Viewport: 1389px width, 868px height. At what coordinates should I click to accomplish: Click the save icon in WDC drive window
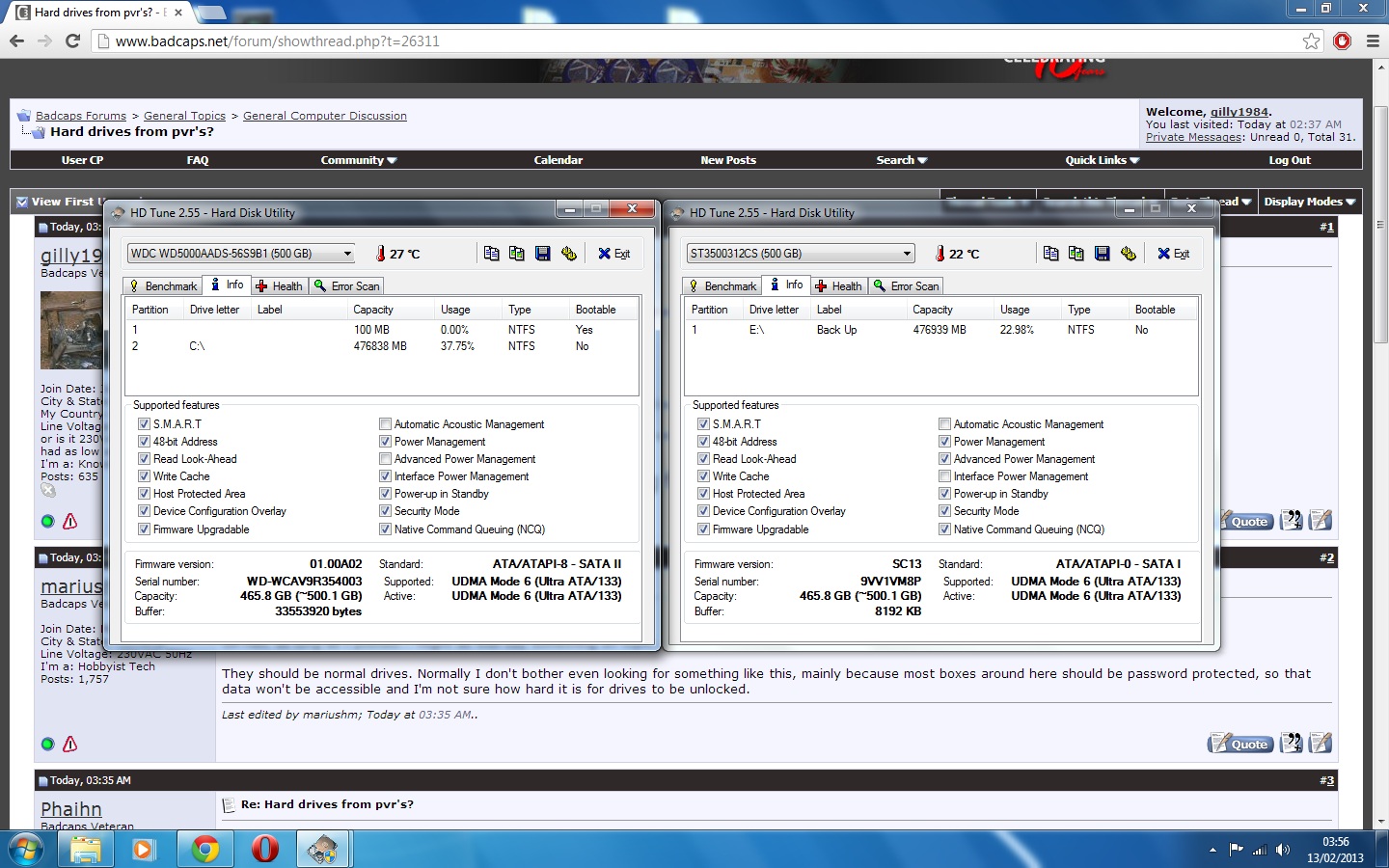[543, 254]
